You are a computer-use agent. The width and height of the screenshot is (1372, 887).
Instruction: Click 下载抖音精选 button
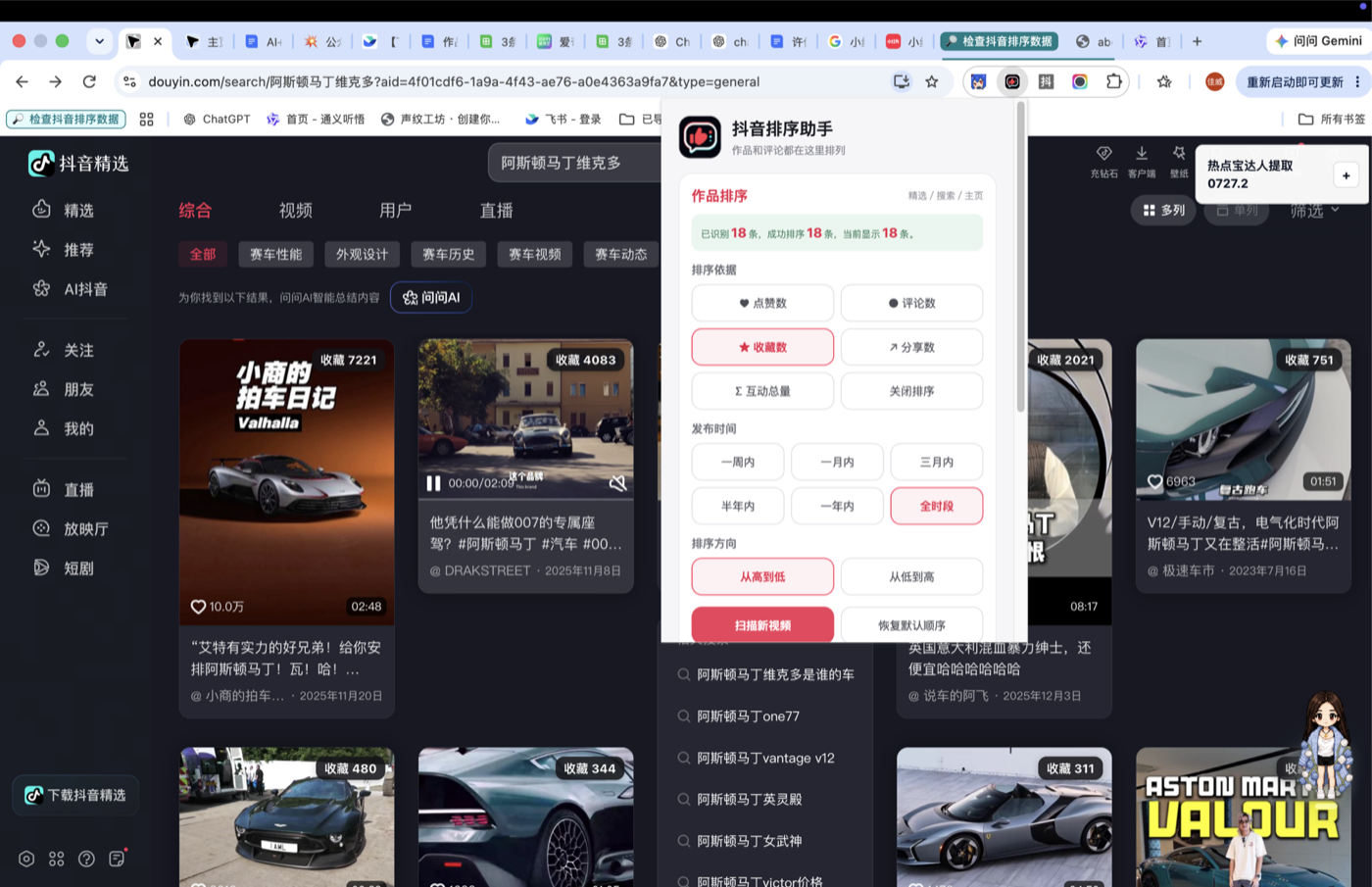pyautogui.click(x=75, y=795)
